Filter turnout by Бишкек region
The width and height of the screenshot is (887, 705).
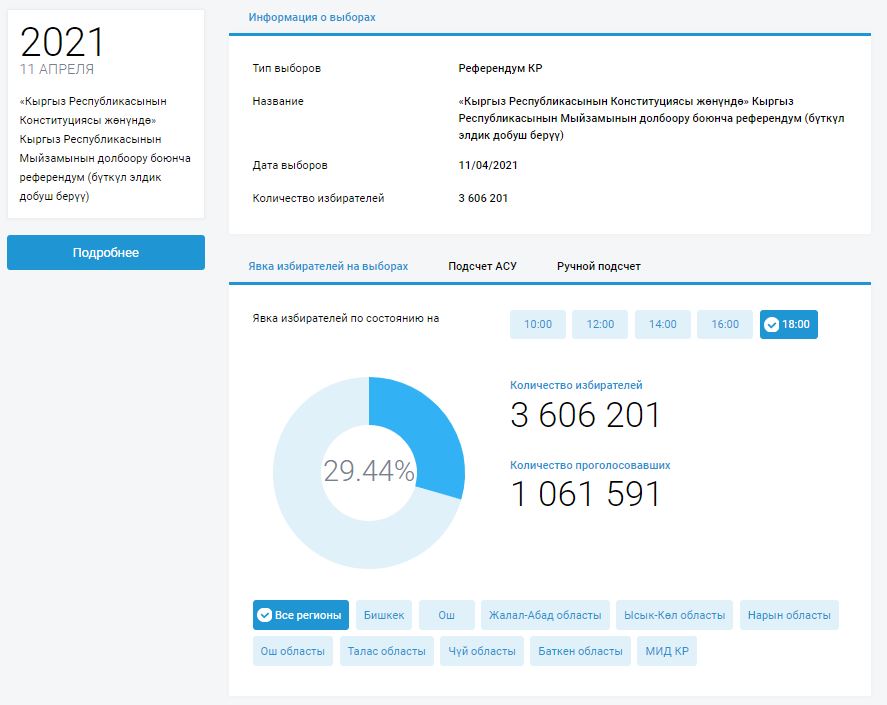384,615
